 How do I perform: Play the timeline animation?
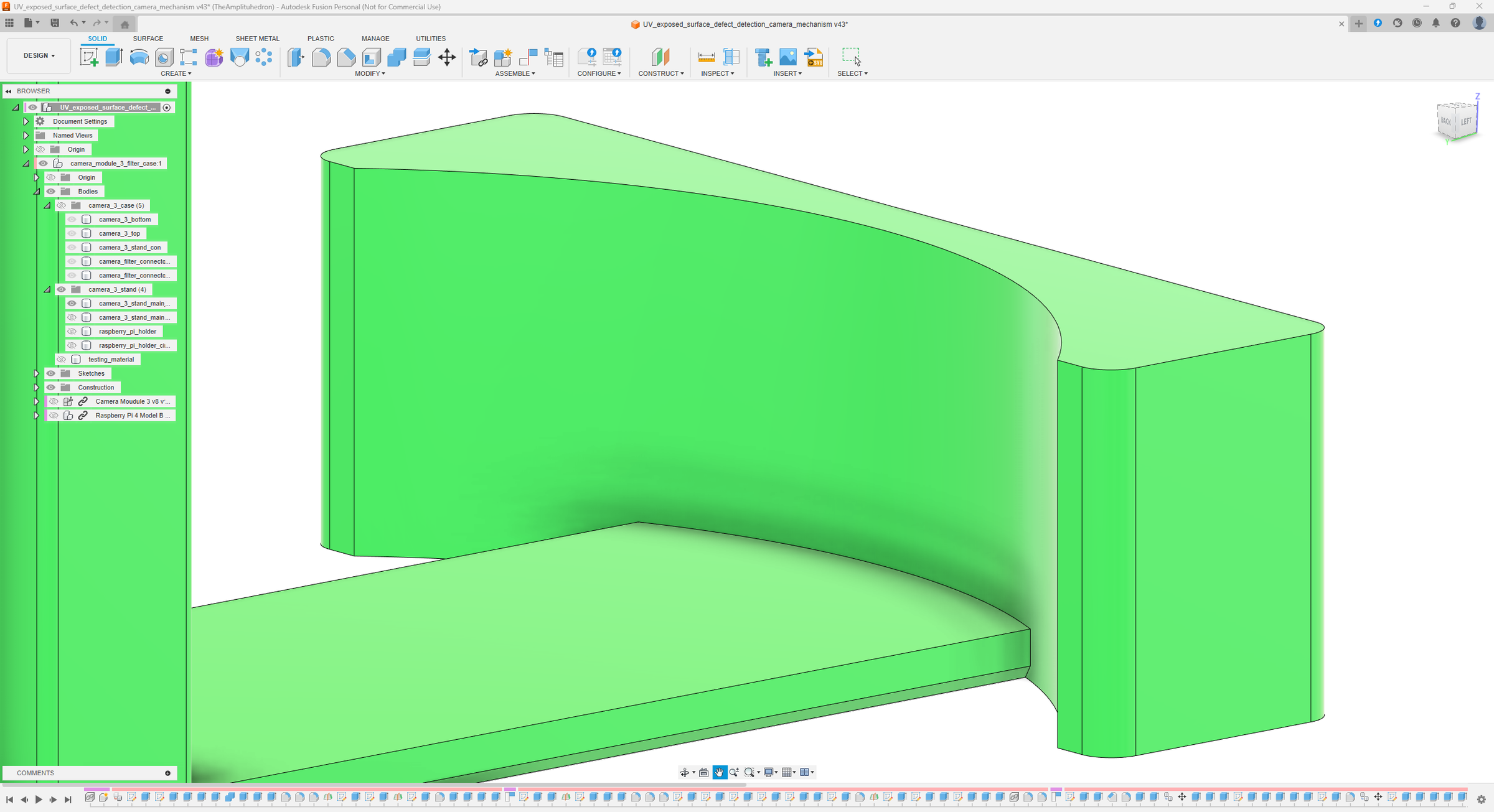pos(39,800)
